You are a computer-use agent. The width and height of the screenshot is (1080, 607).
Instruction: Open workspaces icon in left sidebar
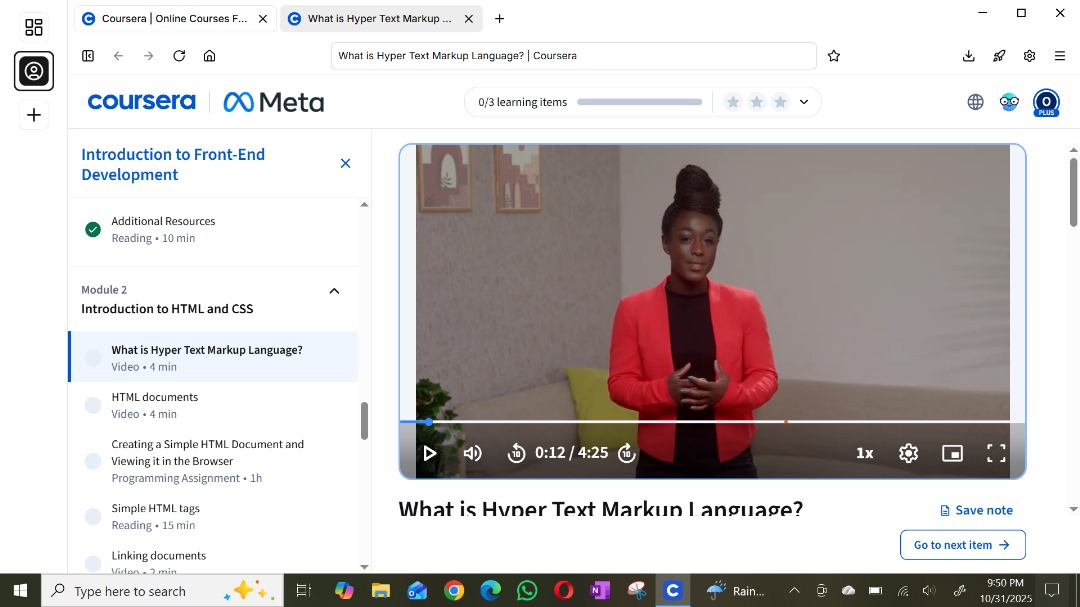(x=34, y=27)
